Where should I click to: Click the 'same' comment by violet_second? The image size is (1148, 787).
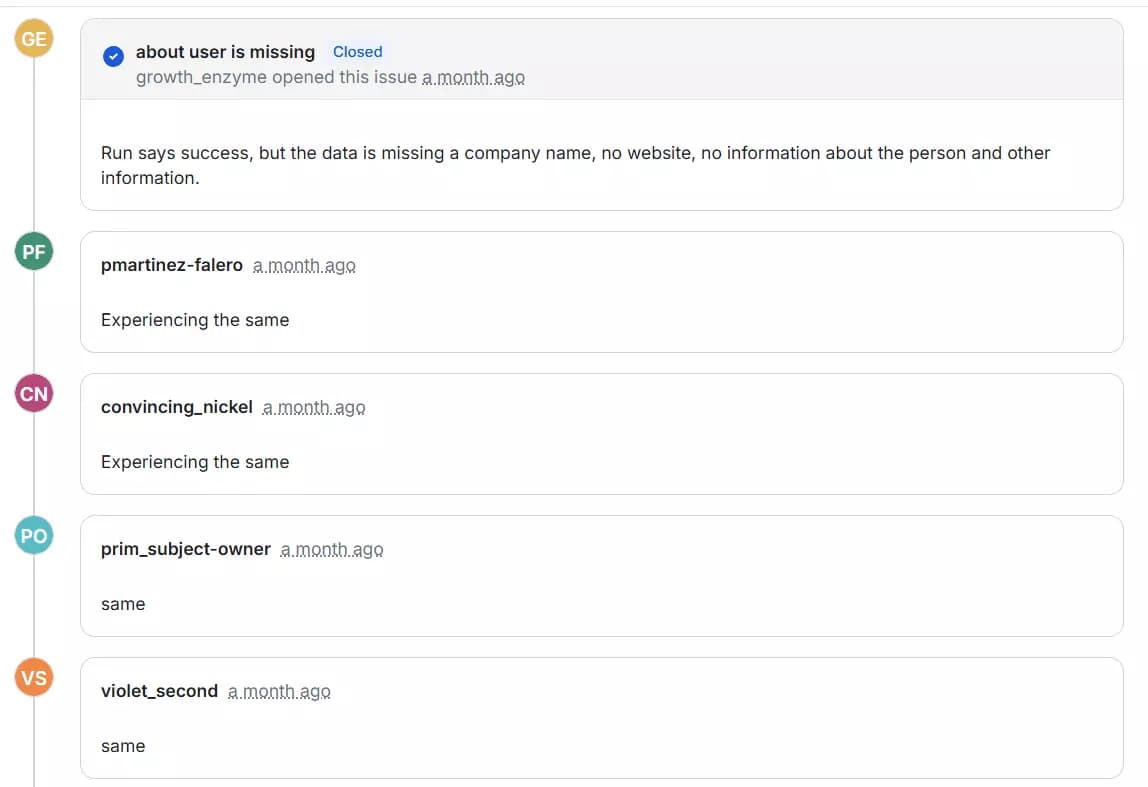pos(122,746)
